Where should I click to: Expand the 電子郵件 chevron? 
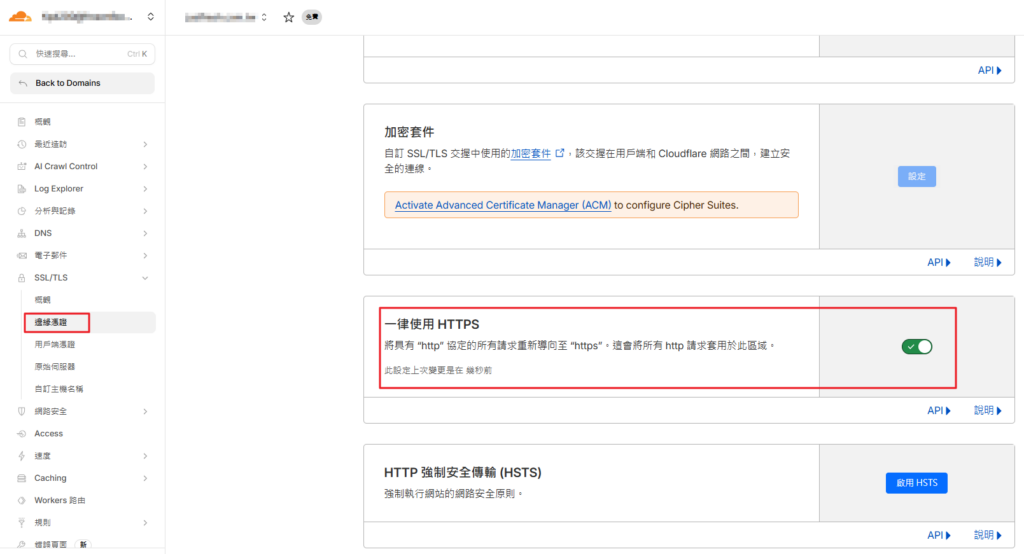(145, 255)
